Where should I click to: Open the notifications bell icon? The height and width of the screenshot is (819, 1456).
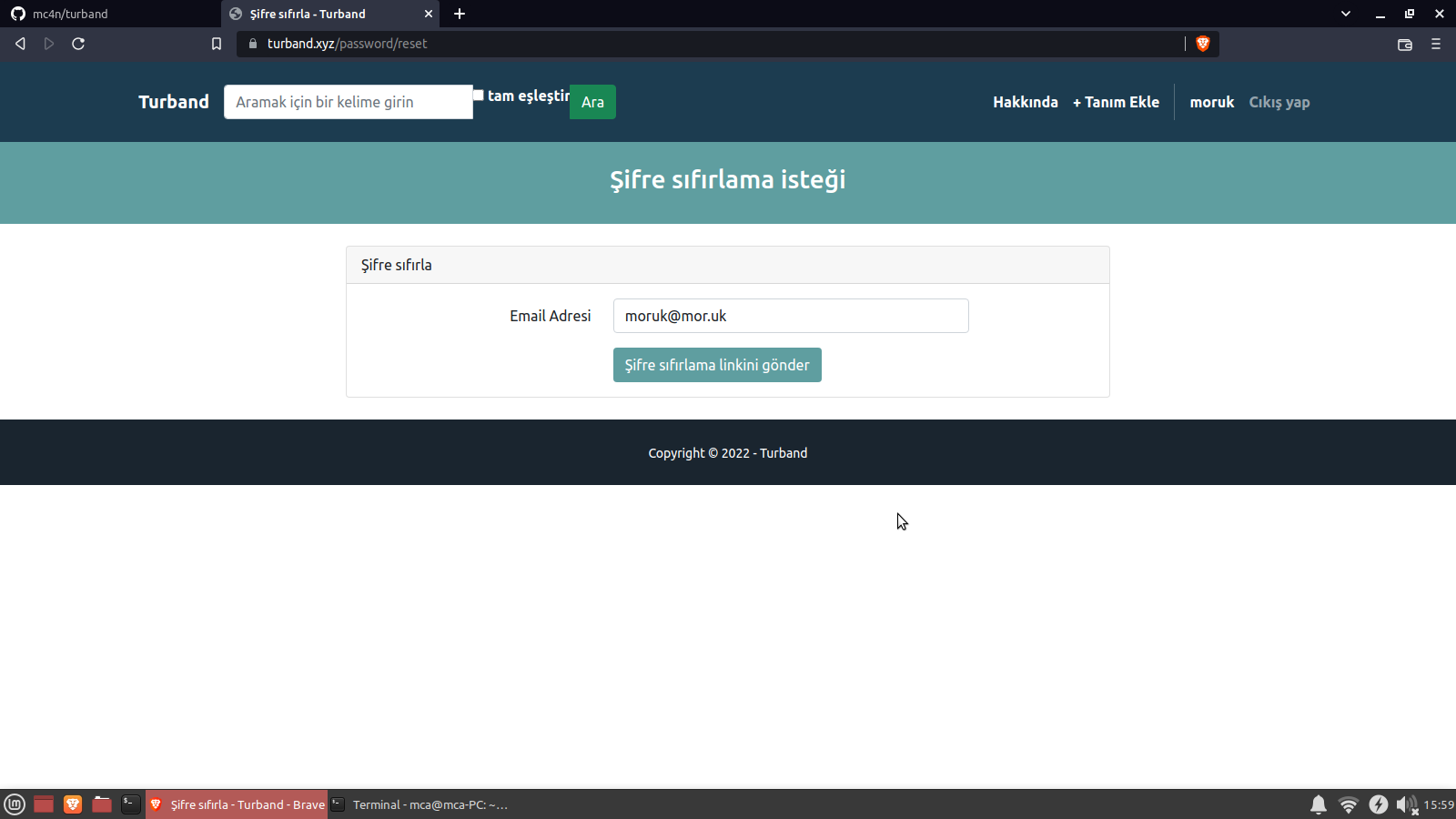1319,804
